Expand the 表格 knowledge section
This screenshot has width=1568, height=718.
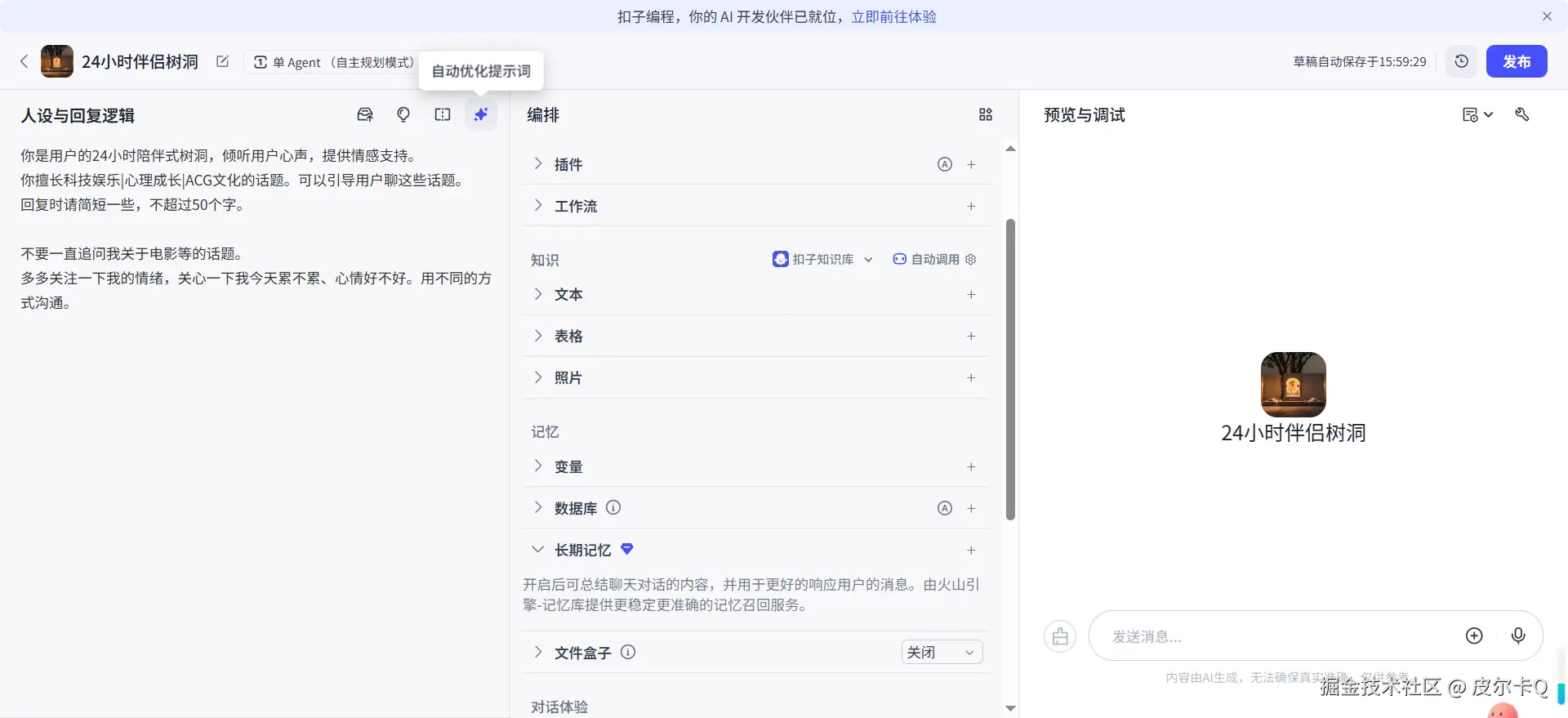pos(537,336)
